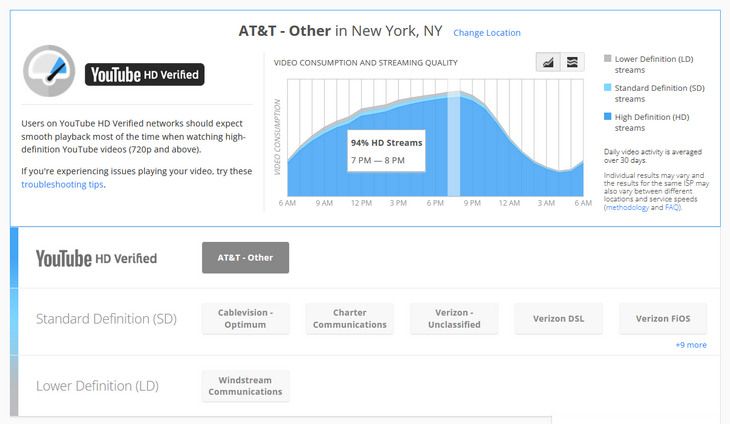Click the Standard Definition (SD) row heading
The width and height of the screenshot is (730, 424).
107,319
